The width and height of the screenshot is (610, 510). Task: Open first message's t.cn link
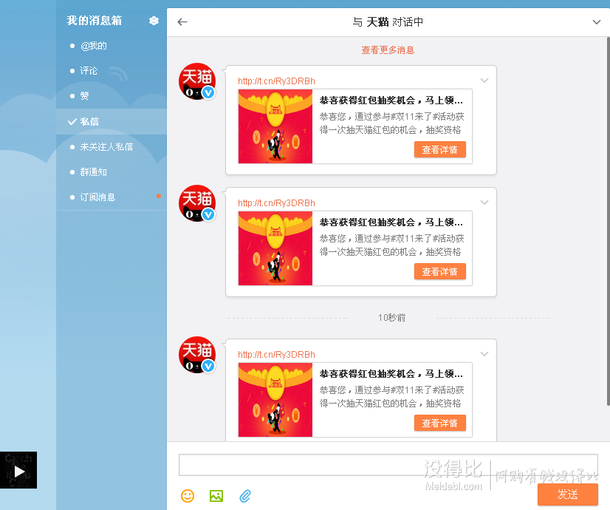(277, 81)
